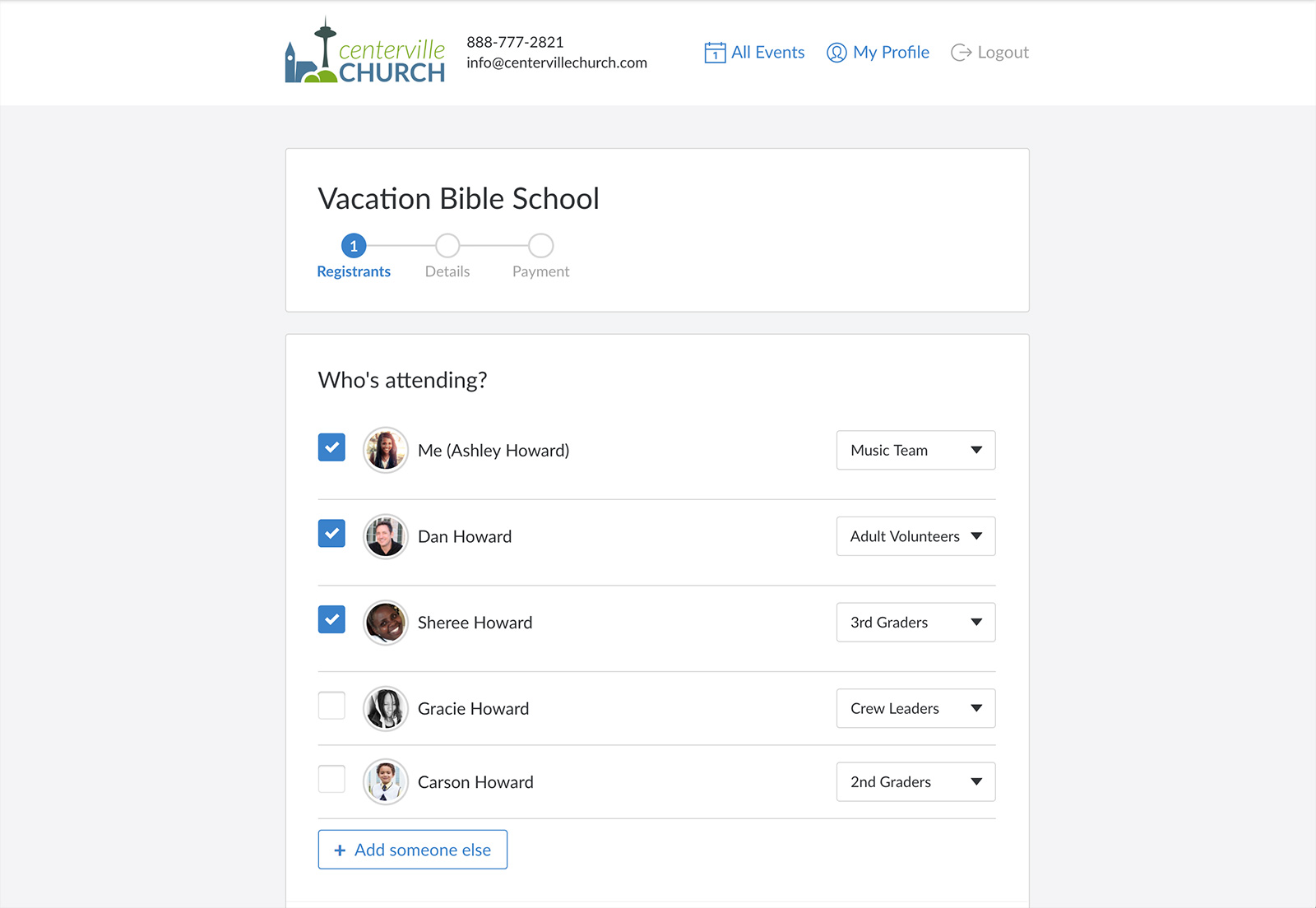Click Dan Howard's avatar picture
The width and height of the screenshot is (1316, 908).
386,536
